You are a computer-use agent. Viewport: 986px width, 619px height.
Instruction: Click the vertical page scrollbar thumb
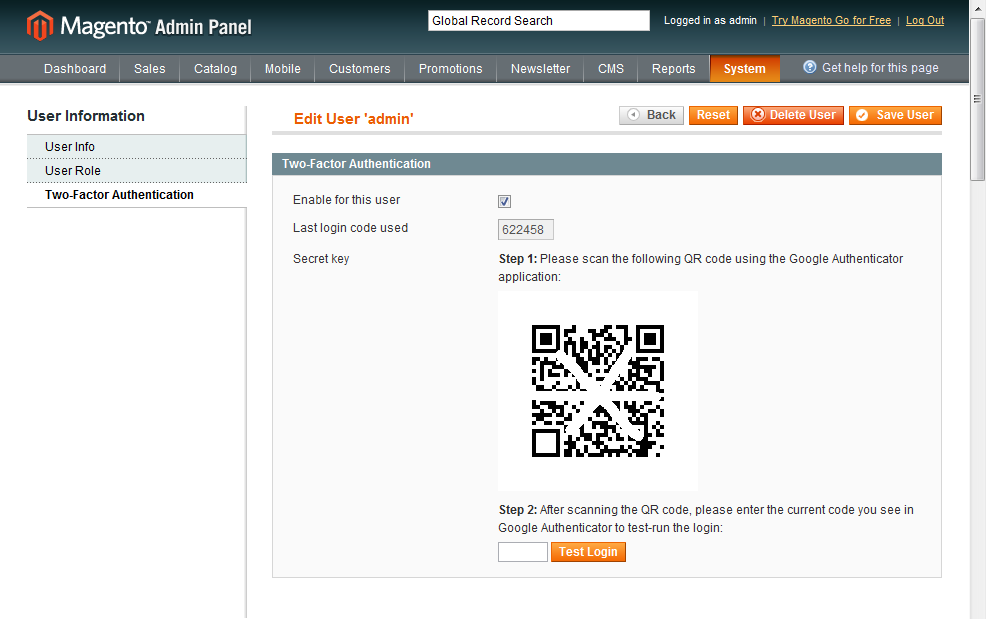click(x=977, y=99)
